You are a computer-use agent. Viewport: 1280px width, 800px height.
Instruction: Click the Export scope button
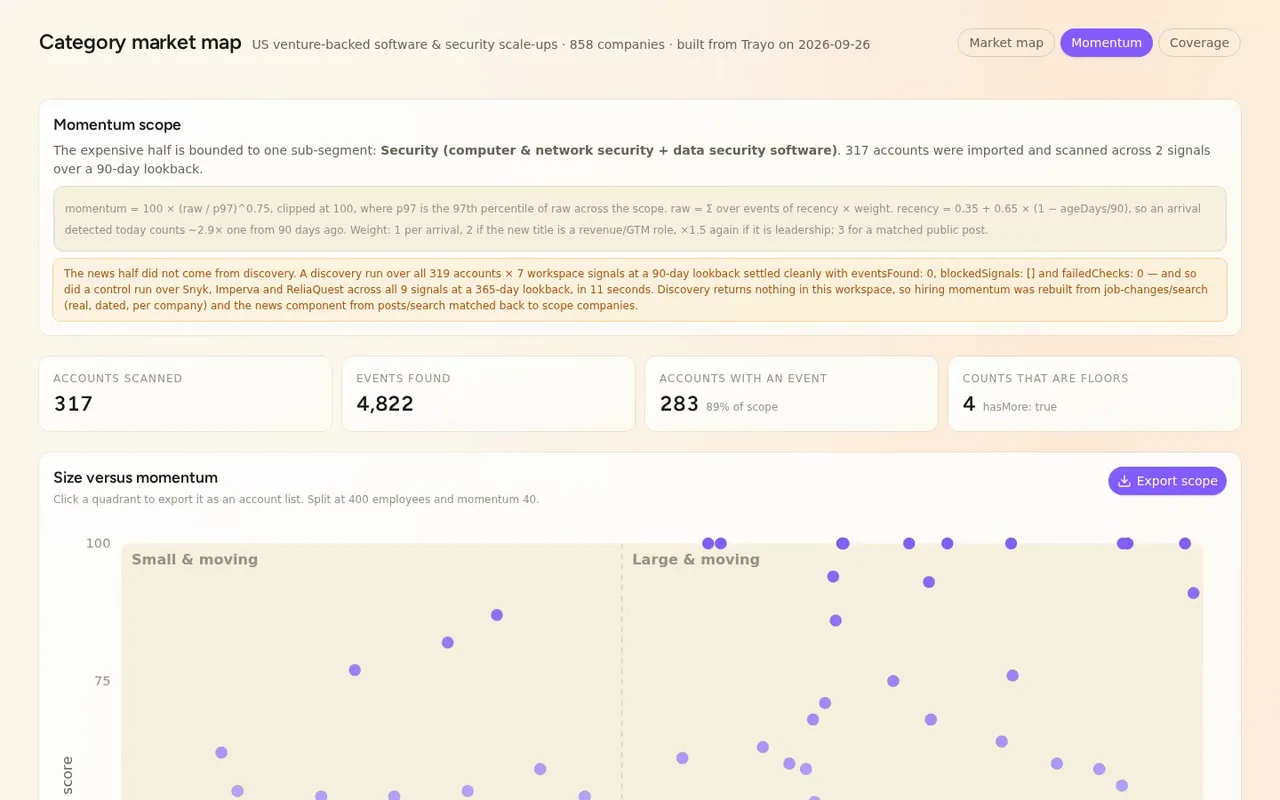(1167, 481)
